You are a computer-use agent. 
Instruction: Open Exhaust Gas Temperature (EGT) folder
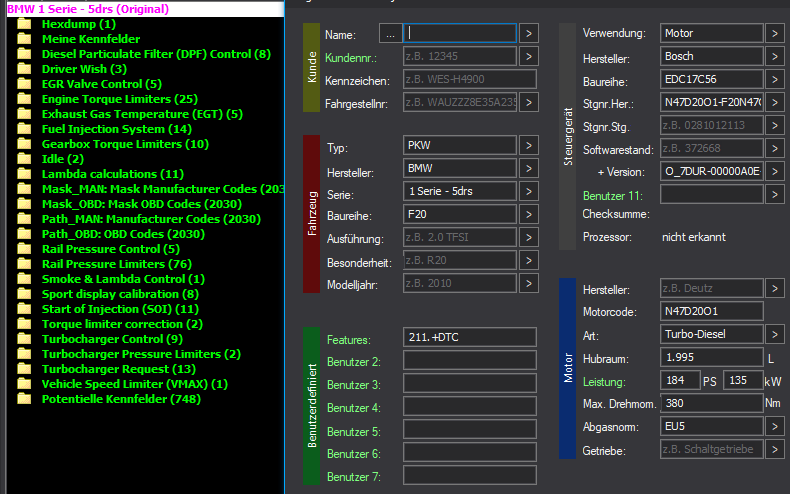pyautogui.click(x=142, y=114)
